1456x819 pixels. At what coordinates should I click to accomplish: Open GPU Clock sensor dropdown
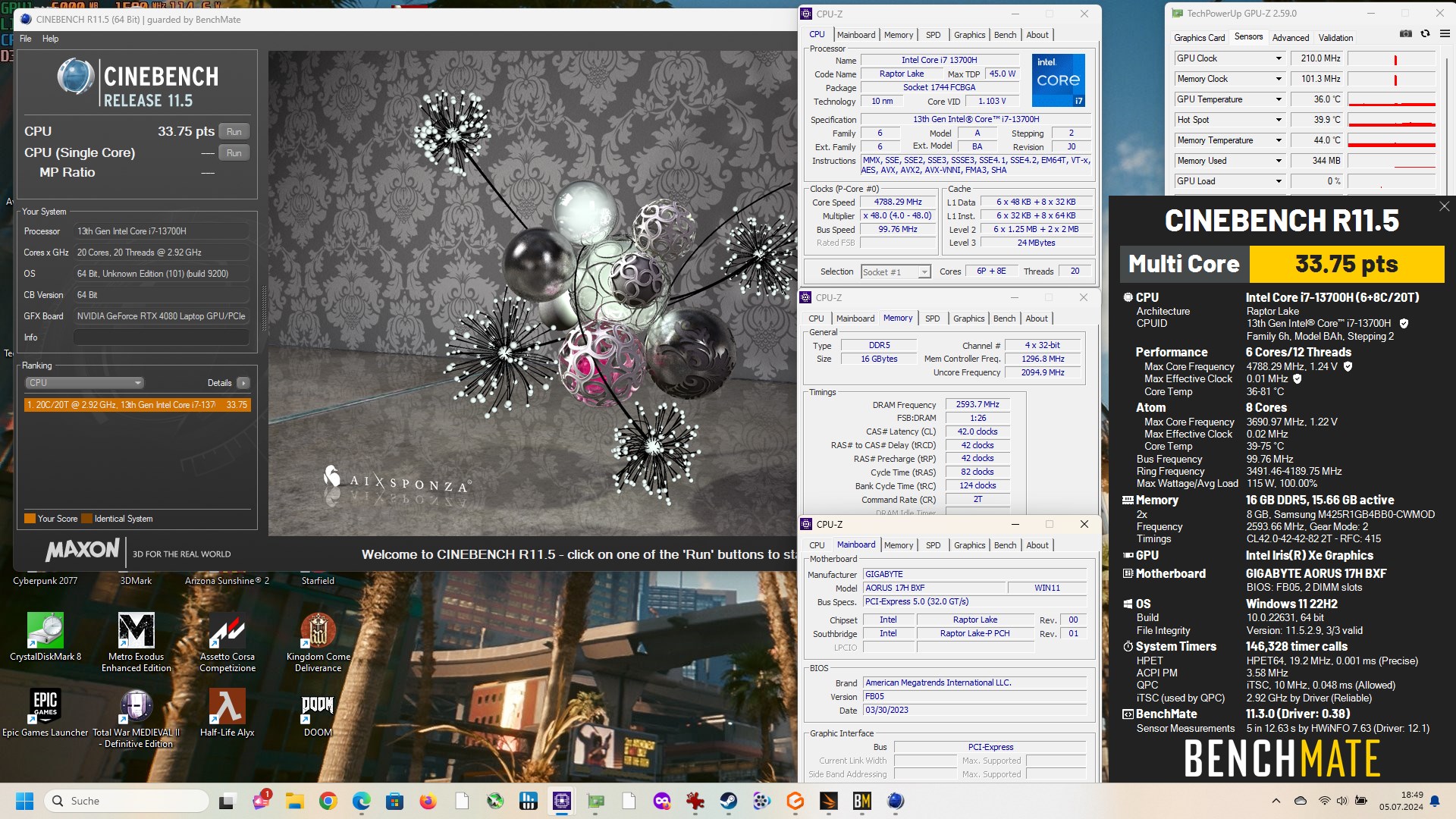coord(1278,58)
